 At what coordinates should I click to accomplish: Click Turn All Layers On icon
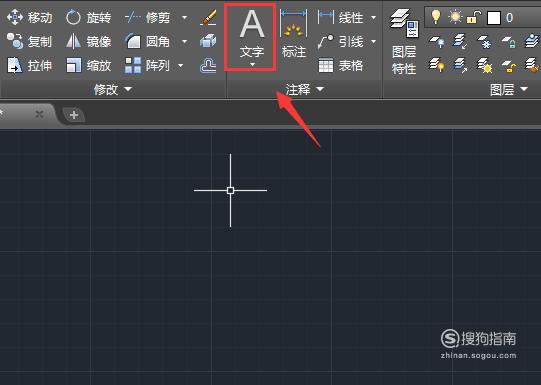[x=437, y=65]
